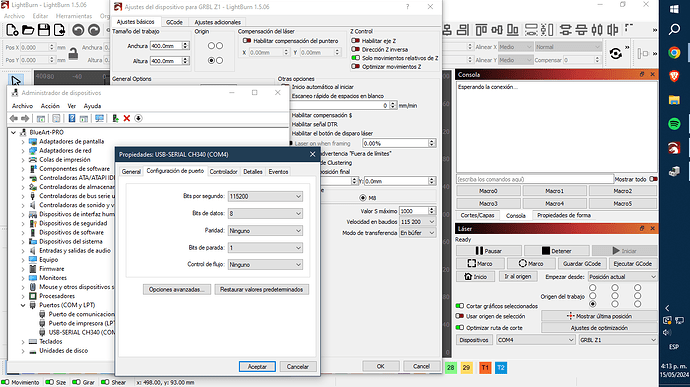
Task: Click Chrome icon in the taskbar
Action: coord(674,53)
